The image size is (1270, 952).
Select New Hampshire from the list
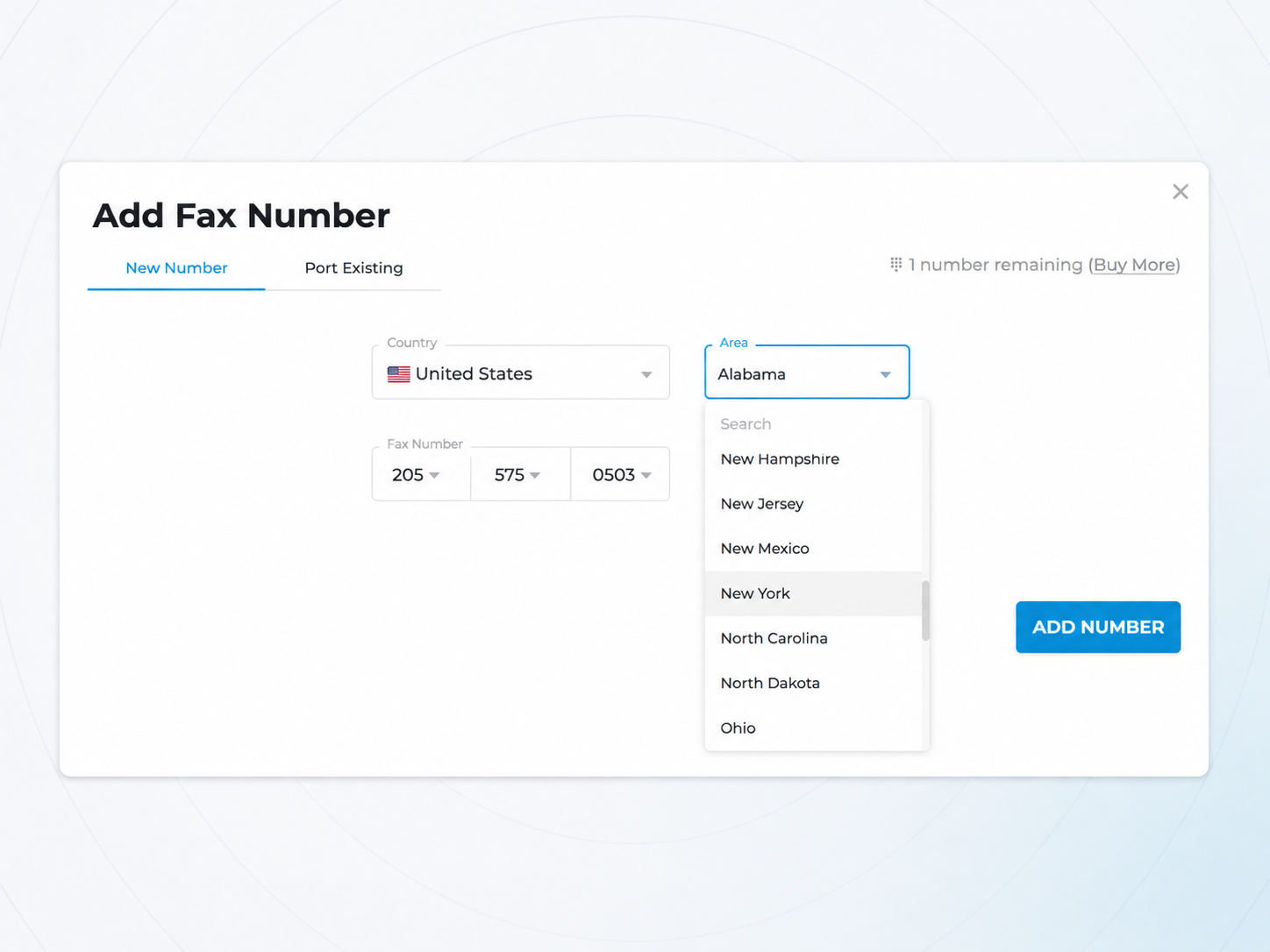(814, 459)
